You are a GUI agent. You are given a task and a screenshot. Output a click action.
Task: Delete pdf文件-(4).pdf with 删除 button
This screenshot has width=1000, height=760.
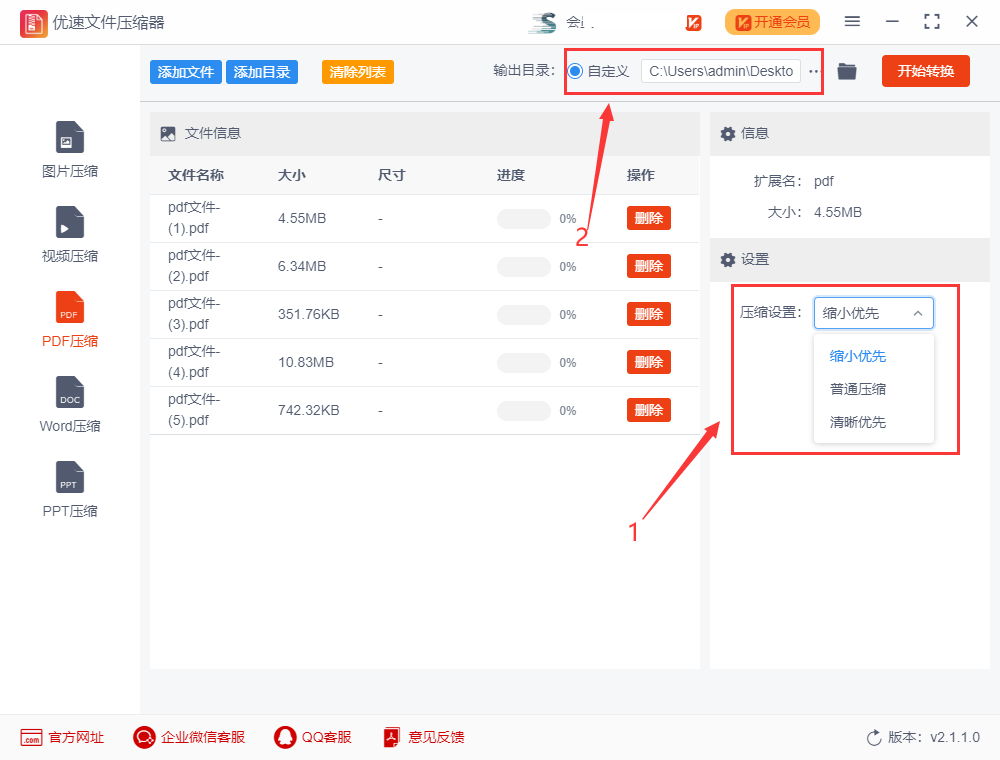649,362
